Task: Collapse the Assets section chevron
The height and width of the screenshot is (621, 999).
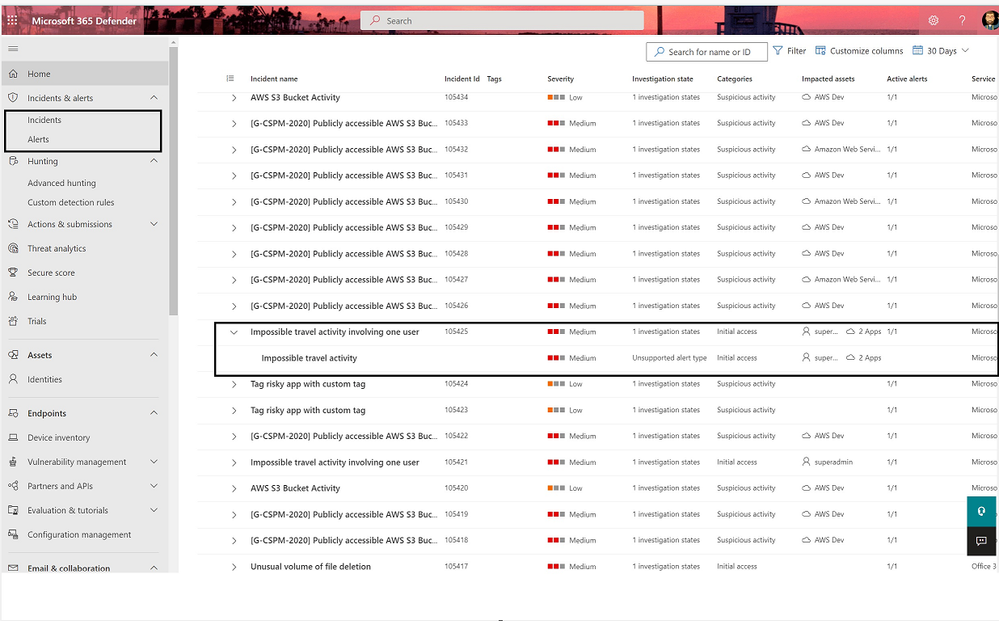Action: tap(154, 354)
